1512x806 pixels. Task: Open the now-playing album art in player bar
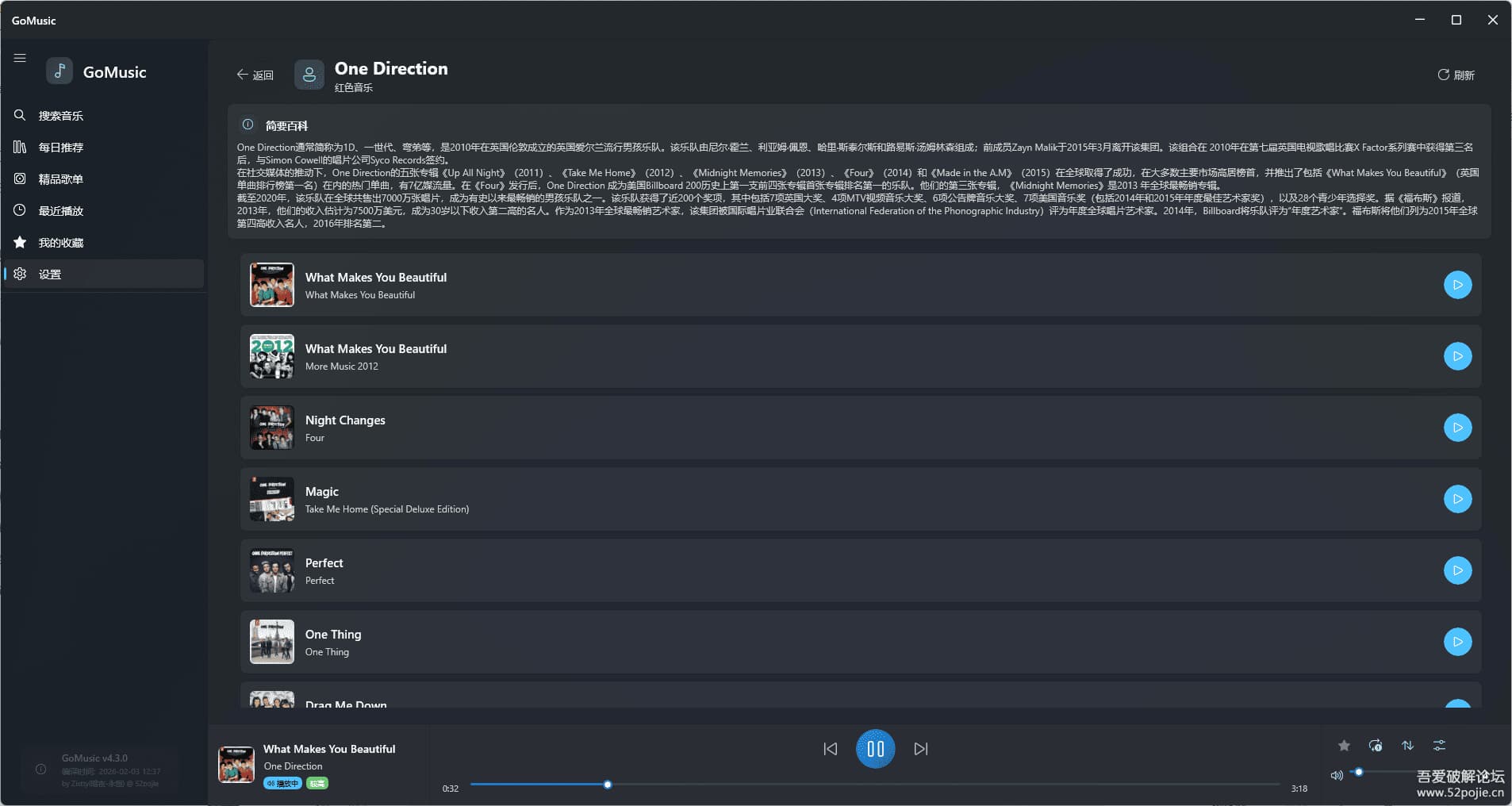(x=236, y=764)
